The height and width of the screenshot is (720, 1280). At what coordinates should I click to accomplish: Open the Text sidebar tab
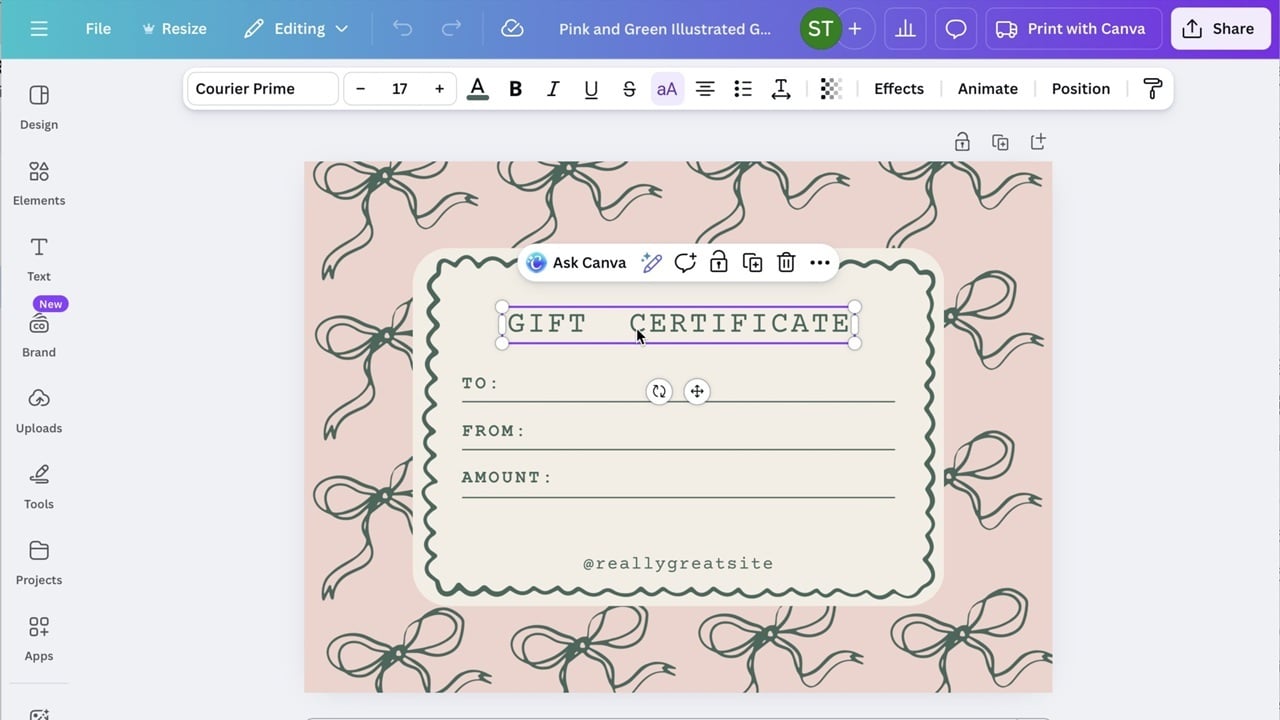click(39, 260)
